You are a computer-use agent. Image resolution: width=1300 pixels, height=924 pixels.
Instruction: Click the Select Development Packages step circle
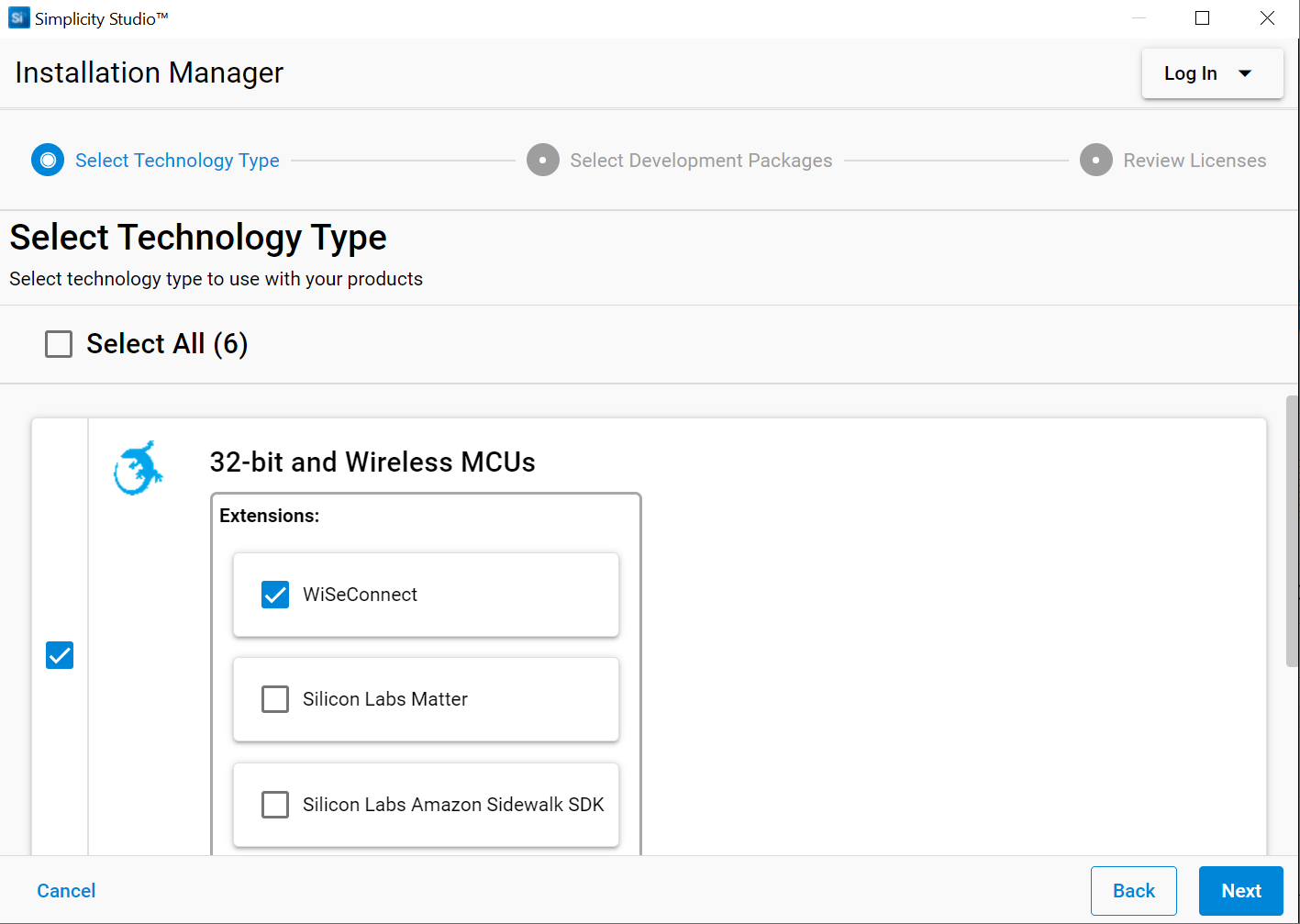(x=543, y=160)
